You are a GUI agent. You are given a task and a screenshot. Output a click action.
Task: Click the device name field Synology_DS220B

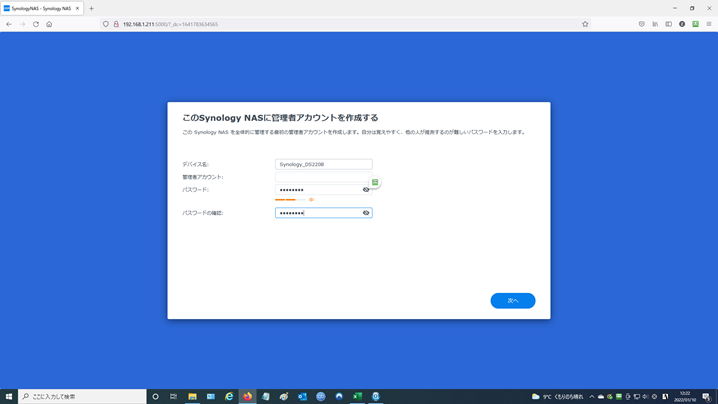coord(323,164)
